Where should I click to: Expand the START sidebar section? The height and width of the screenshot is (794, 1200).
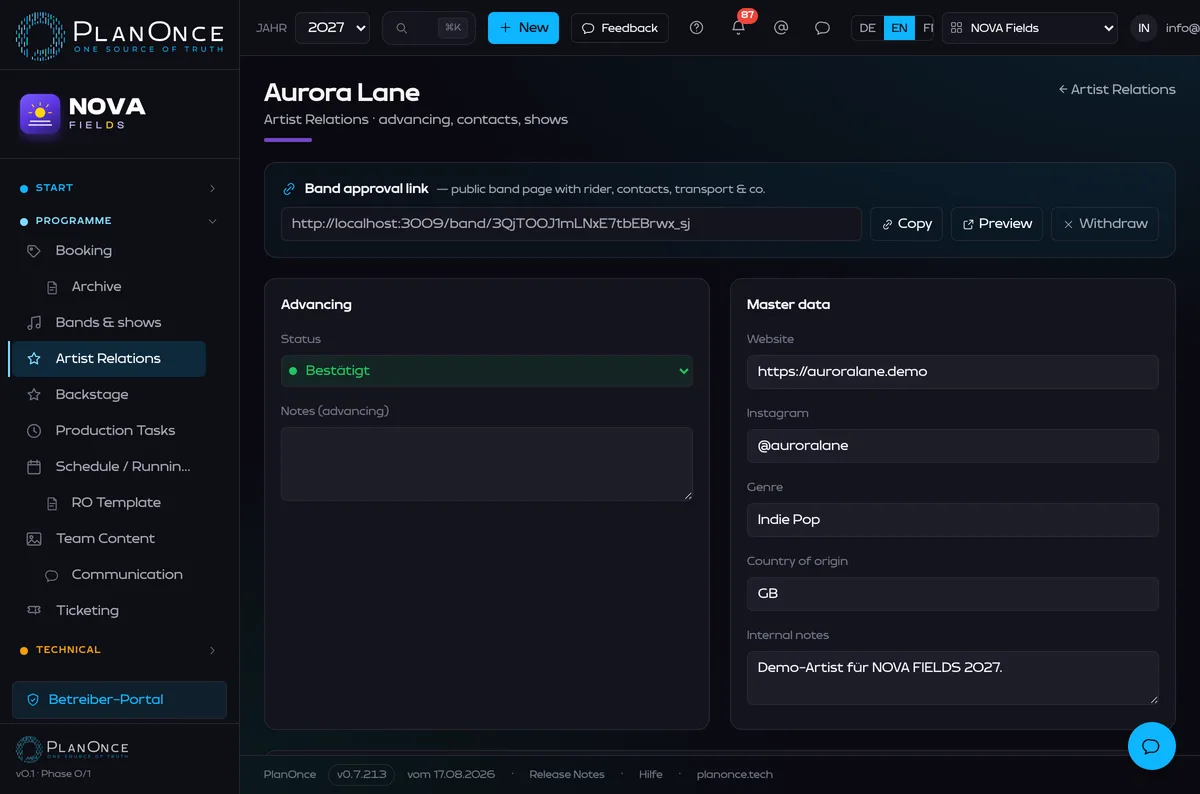(120, 188)
